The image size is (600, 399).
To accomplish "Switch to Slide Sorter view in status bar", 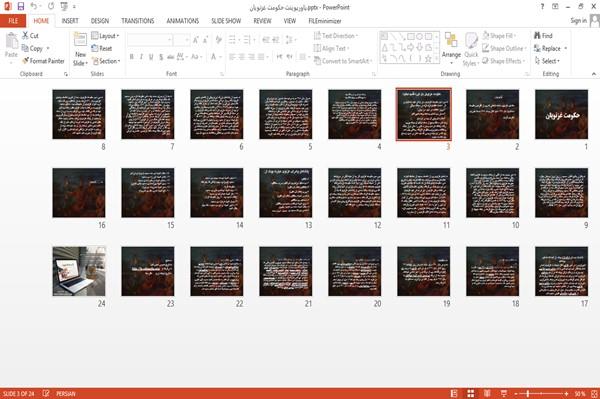I will 471,393.
